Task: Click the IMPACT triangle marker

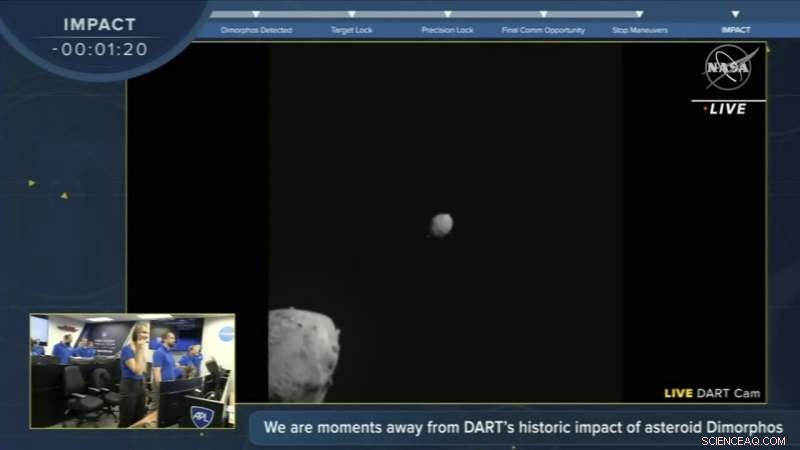Action: 735,14
